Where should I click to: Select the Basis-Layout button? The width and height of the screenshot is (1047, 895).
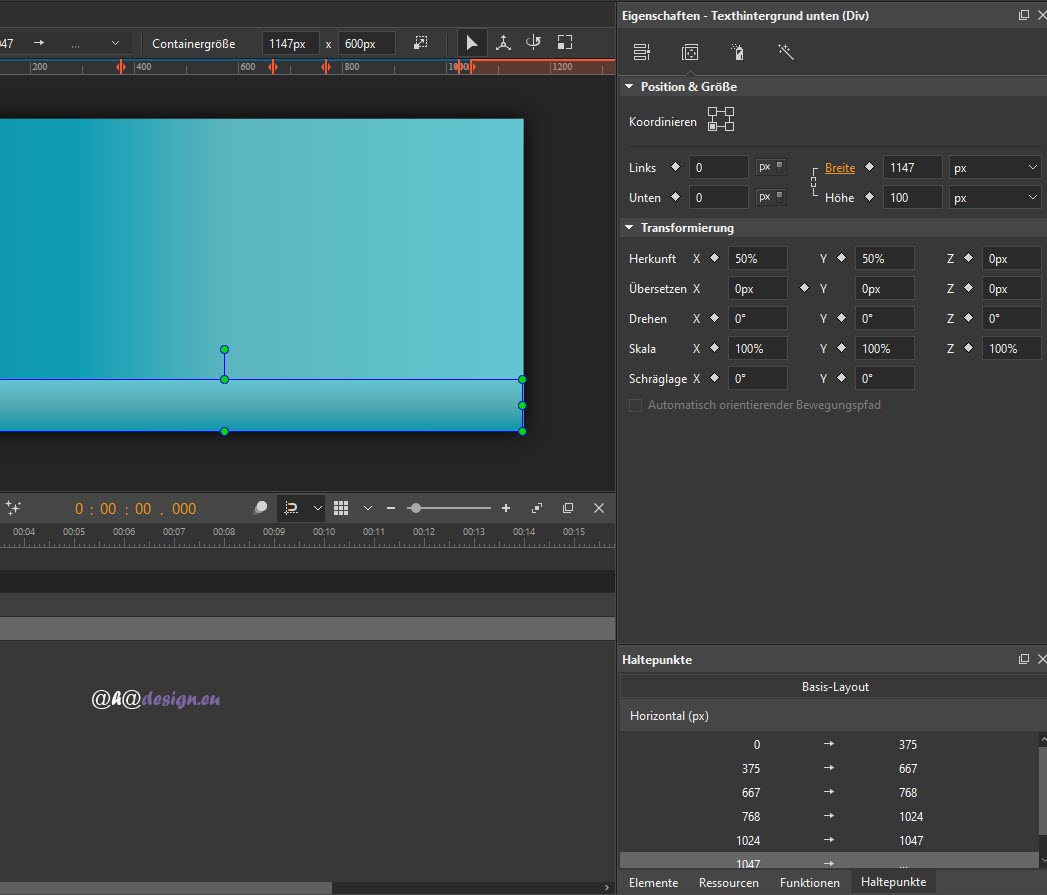835,687
